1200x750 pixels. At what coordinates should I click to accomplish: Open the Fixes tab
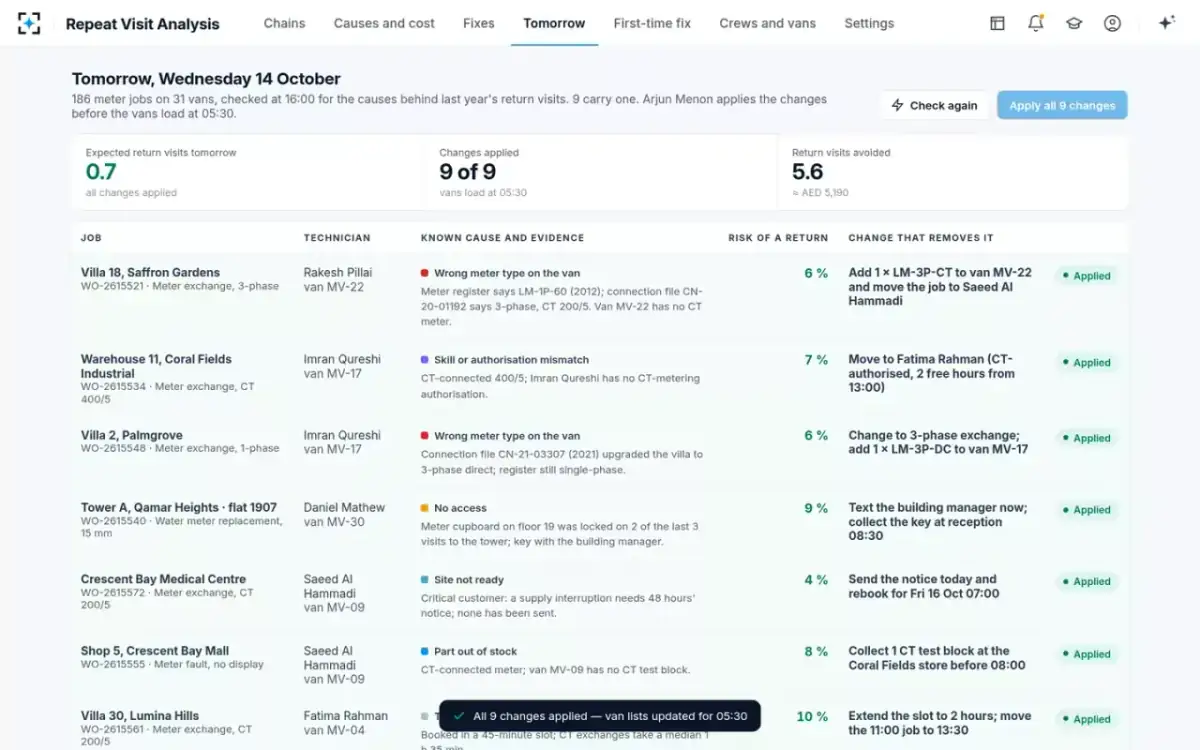[479, 23]
